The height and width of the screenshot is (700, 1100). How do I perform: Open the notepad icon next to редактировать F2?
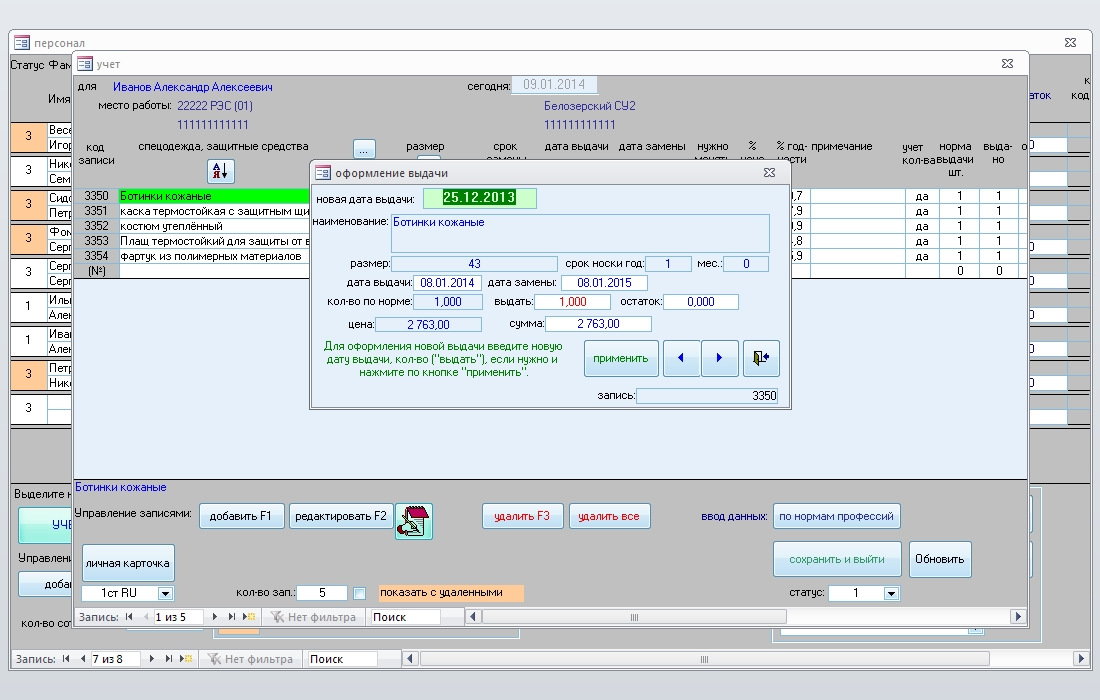pos(414,521)
